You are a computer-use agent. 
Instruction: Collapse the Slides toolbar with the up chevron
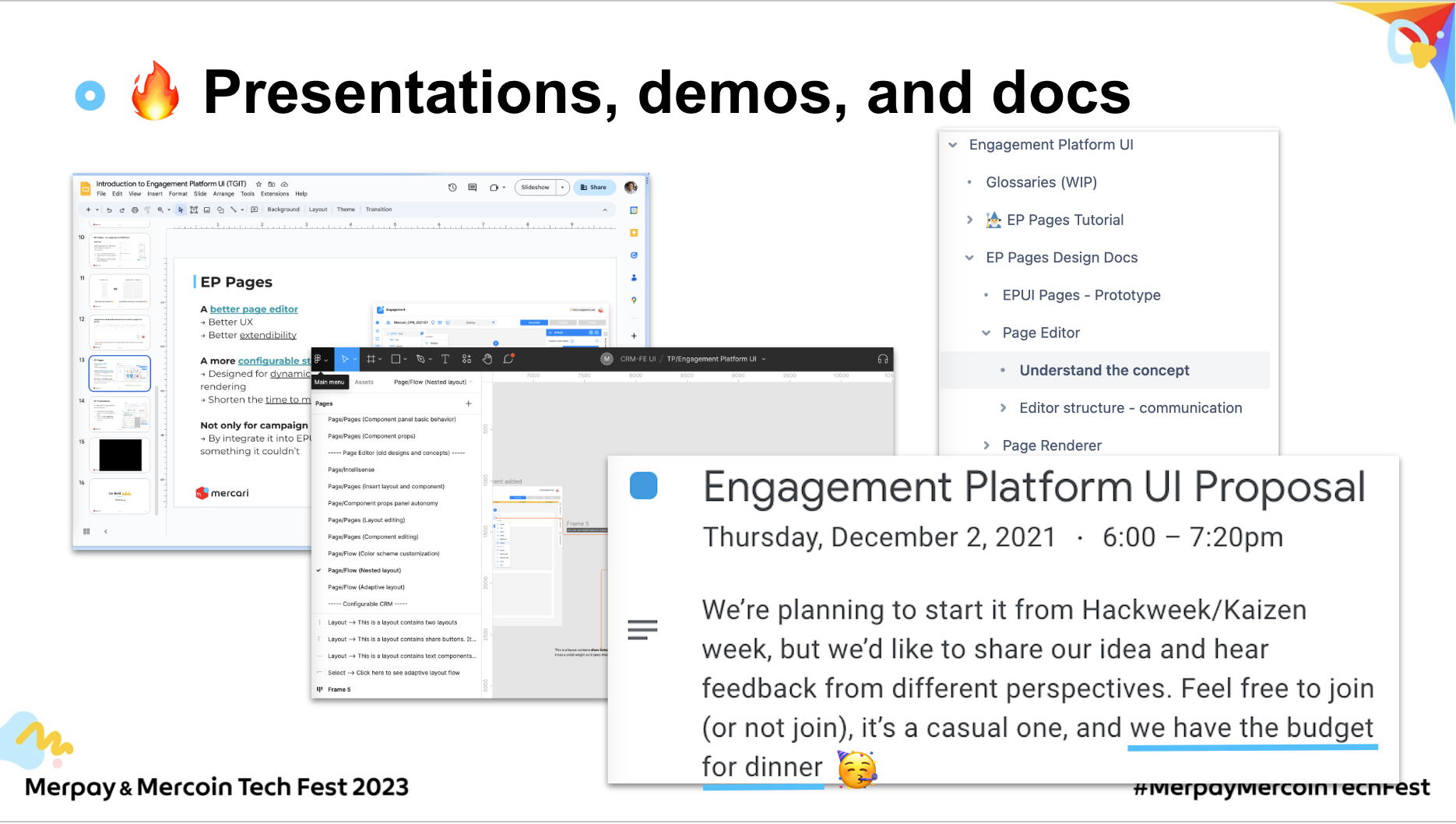[x=605, y=210]
